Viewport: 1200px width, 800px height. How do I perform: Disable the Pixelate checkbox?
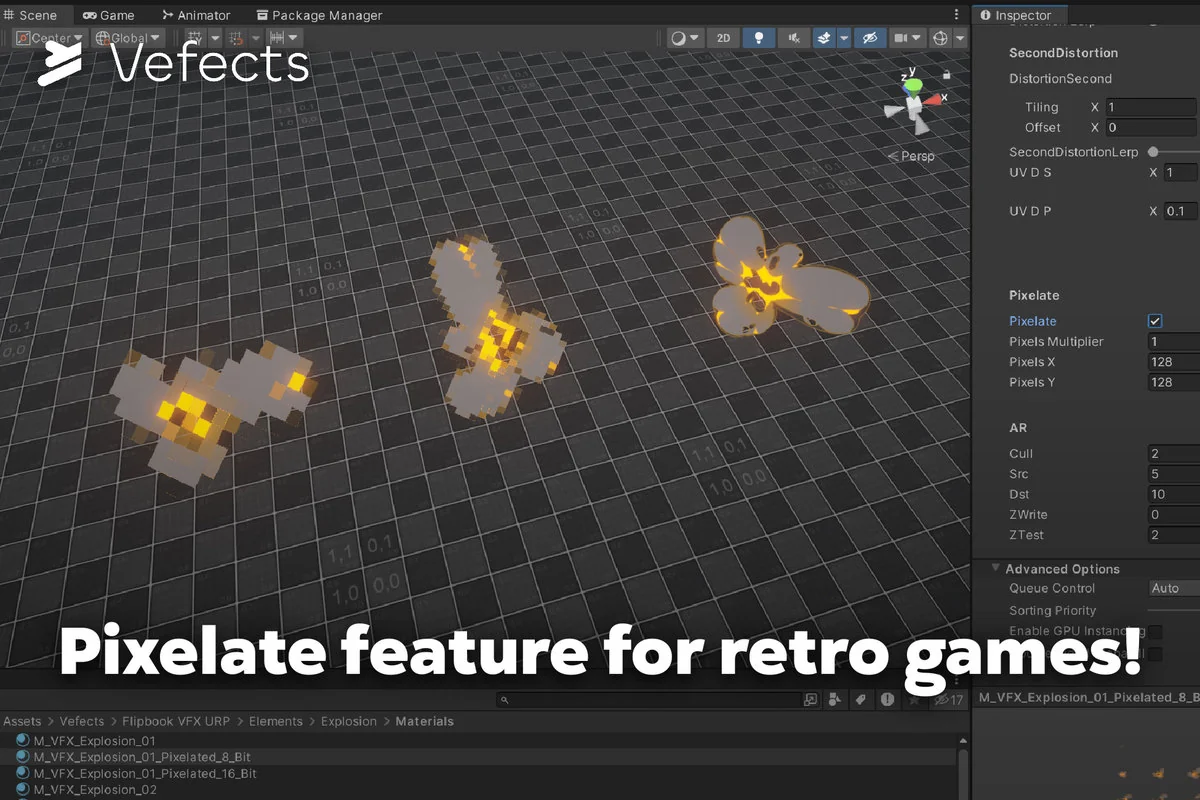click(1155, 321)
